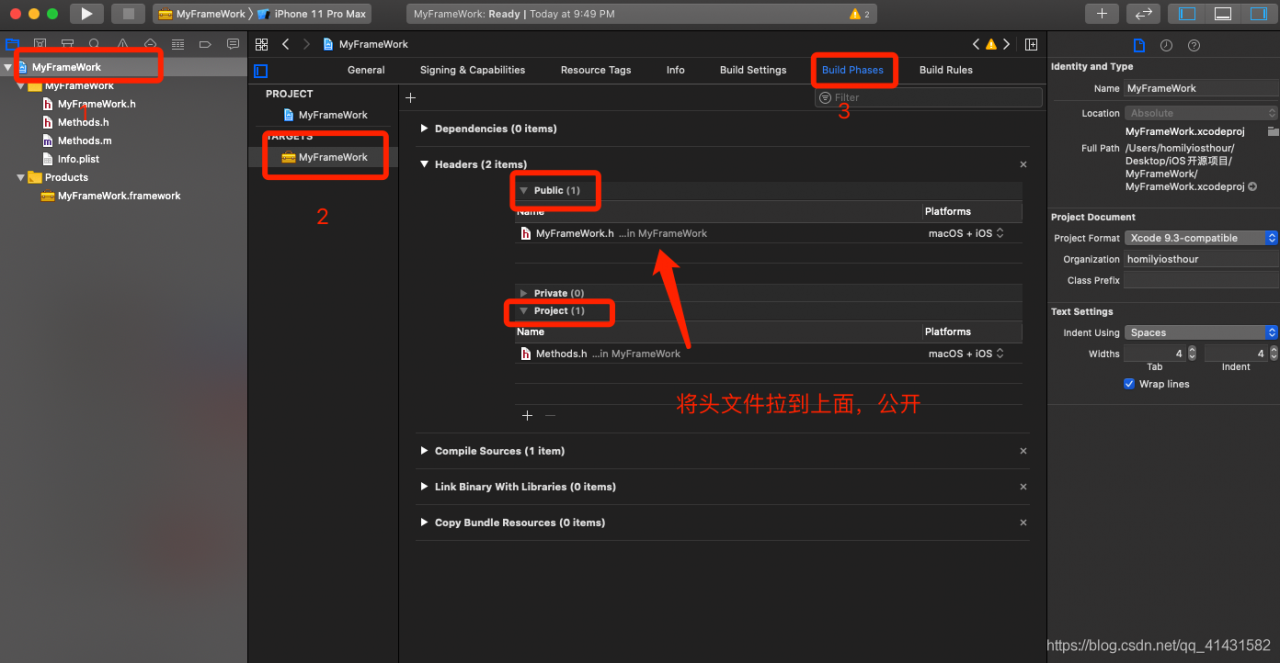Open the Breakpoint navigator icon
Screen dimensions: 1280x663
pos(205,44)
